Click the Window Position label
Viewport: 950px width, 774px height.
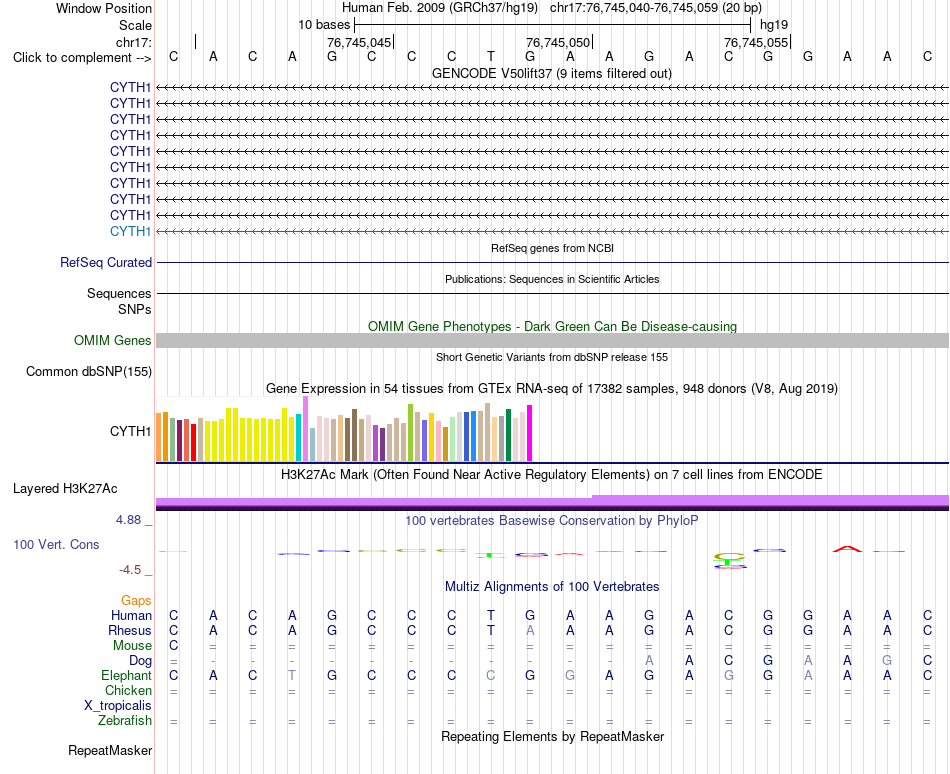[104, 8]
